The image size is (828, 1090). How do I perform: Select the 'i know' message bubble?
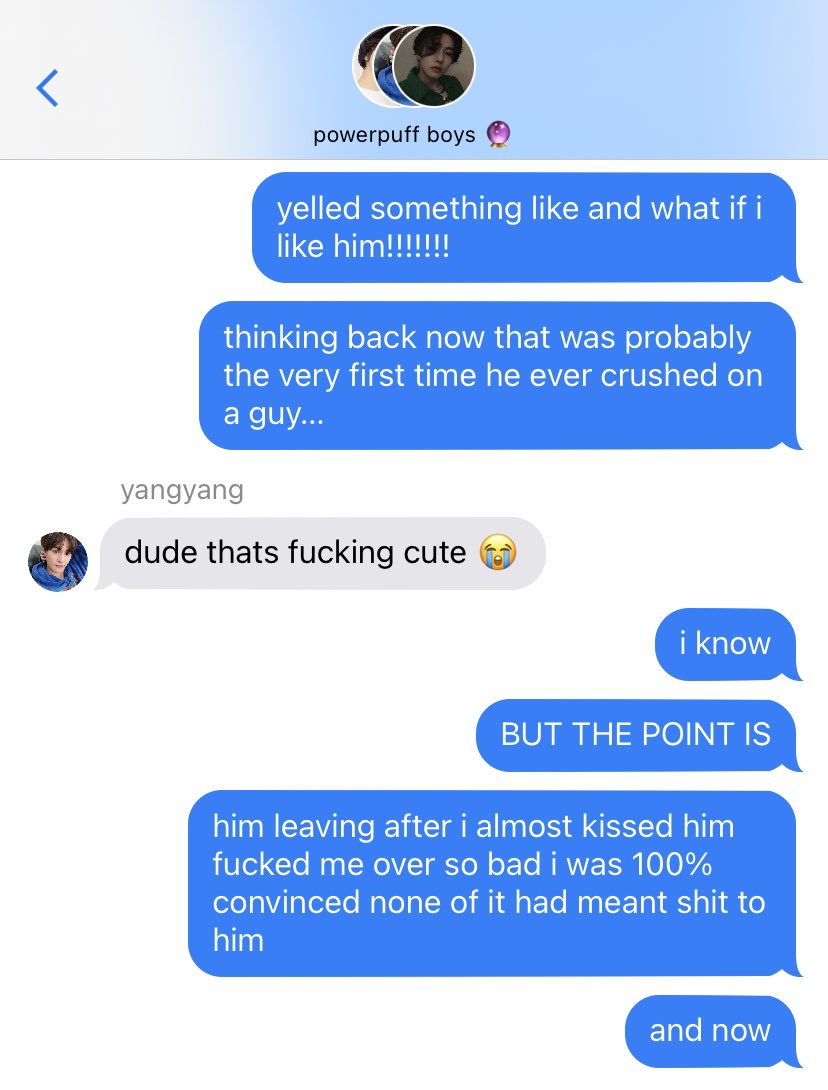click(727, 644)
